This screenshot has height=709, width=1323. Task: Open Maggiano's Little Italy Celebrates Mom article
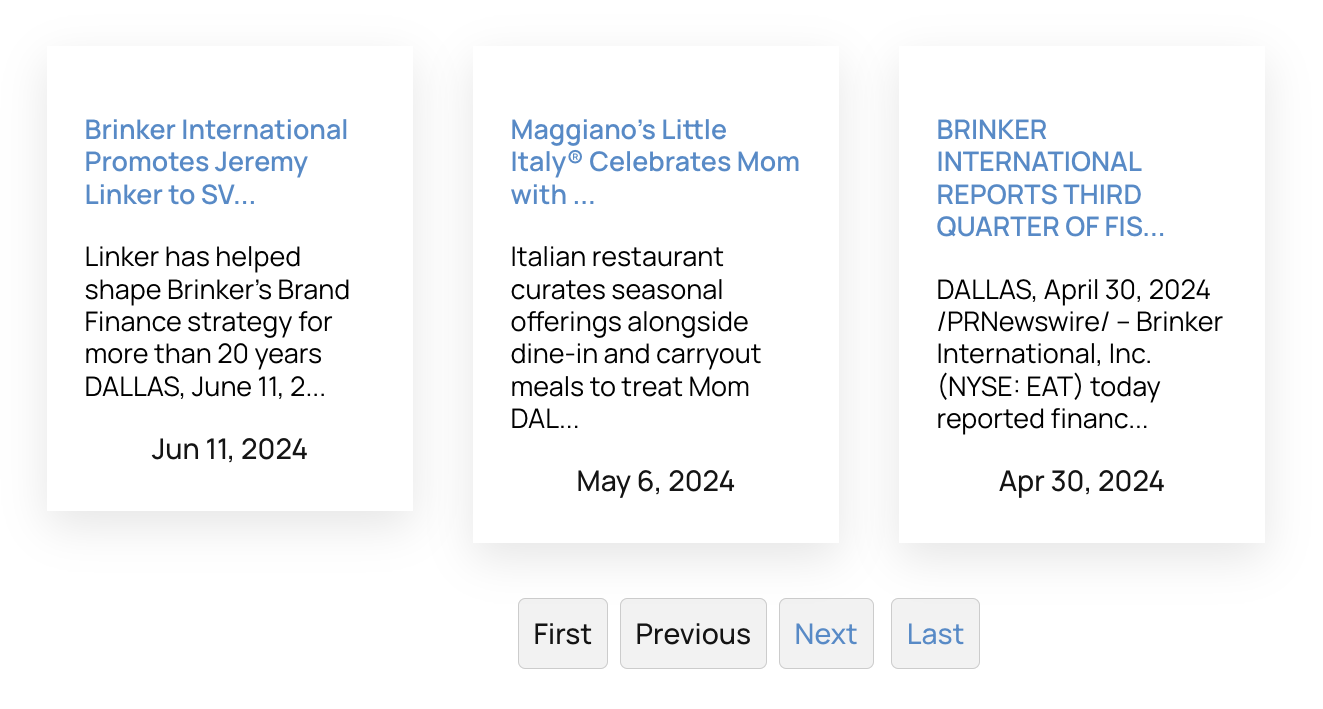tap(654, 162)
